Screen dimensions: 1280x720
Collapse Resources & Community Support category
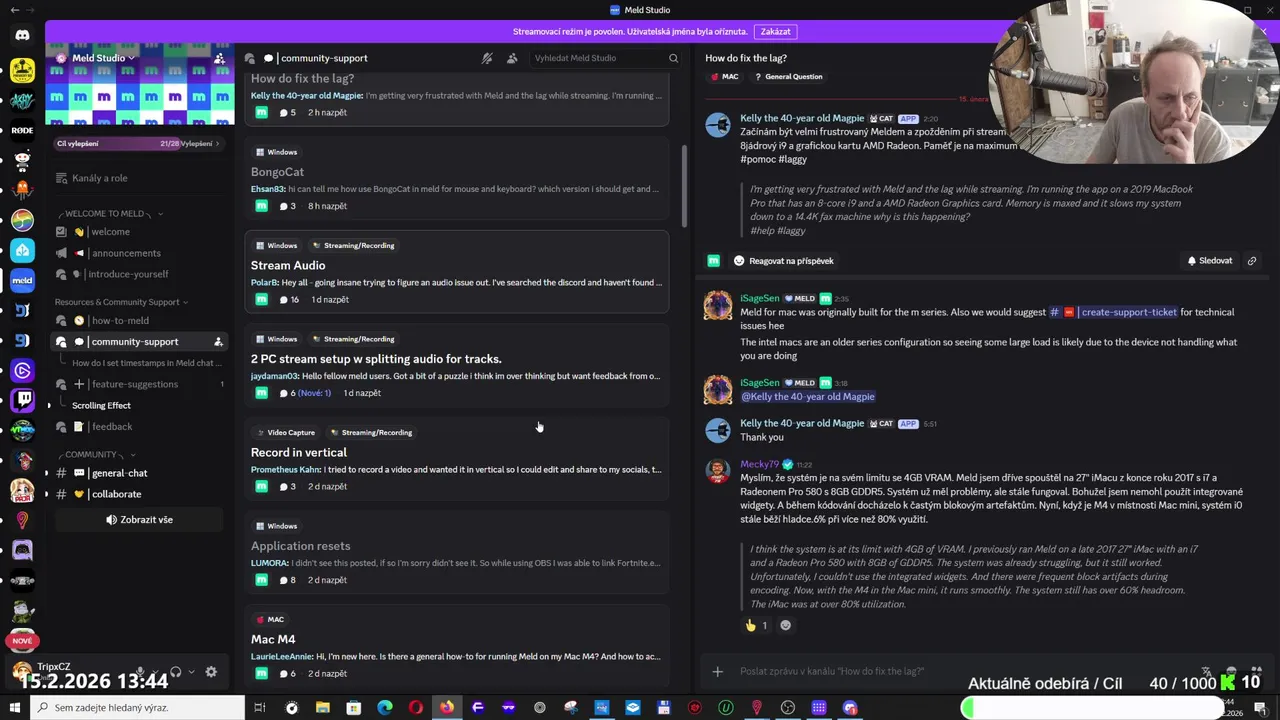[x=121, y=302]
